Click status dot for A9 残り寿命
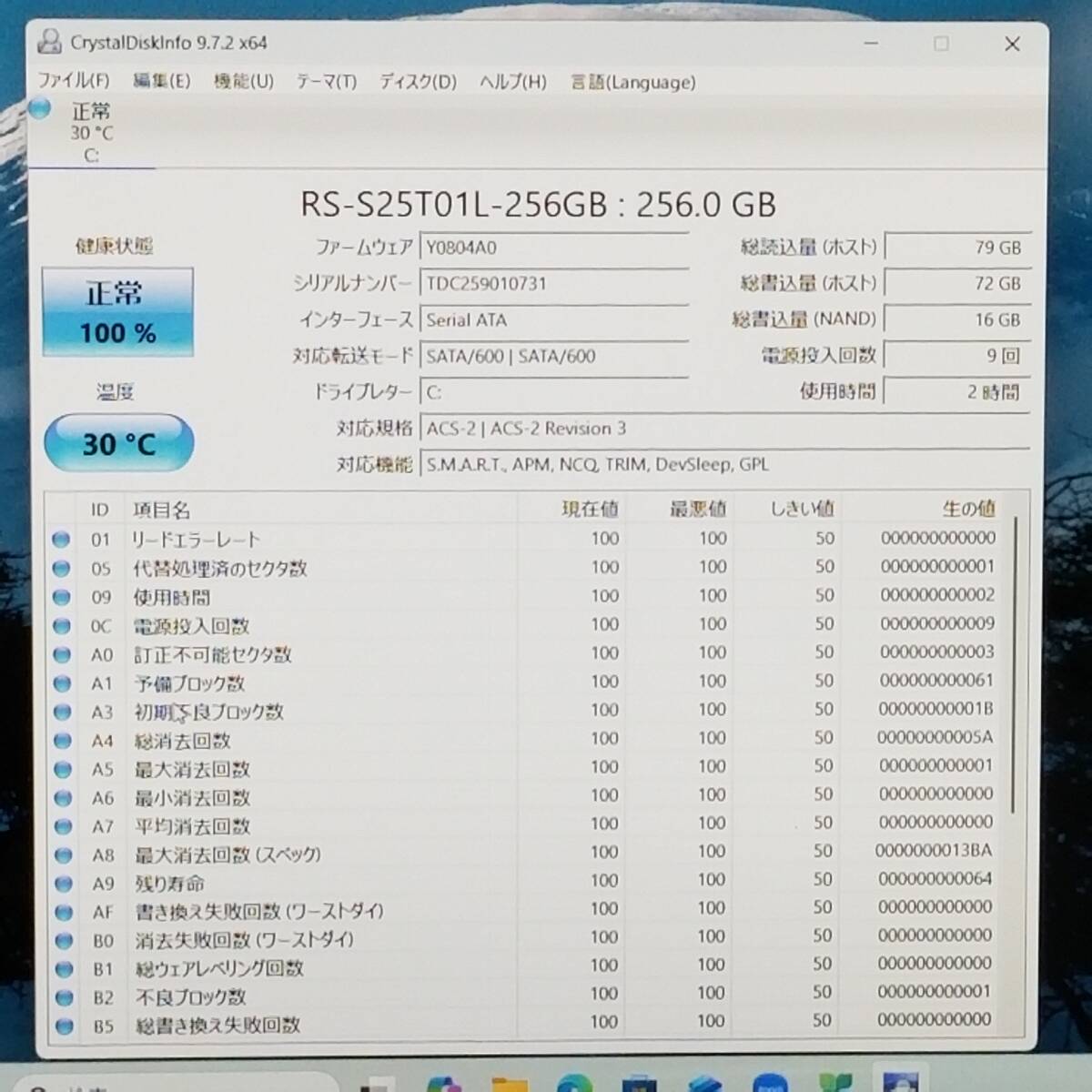 point(62,884)
